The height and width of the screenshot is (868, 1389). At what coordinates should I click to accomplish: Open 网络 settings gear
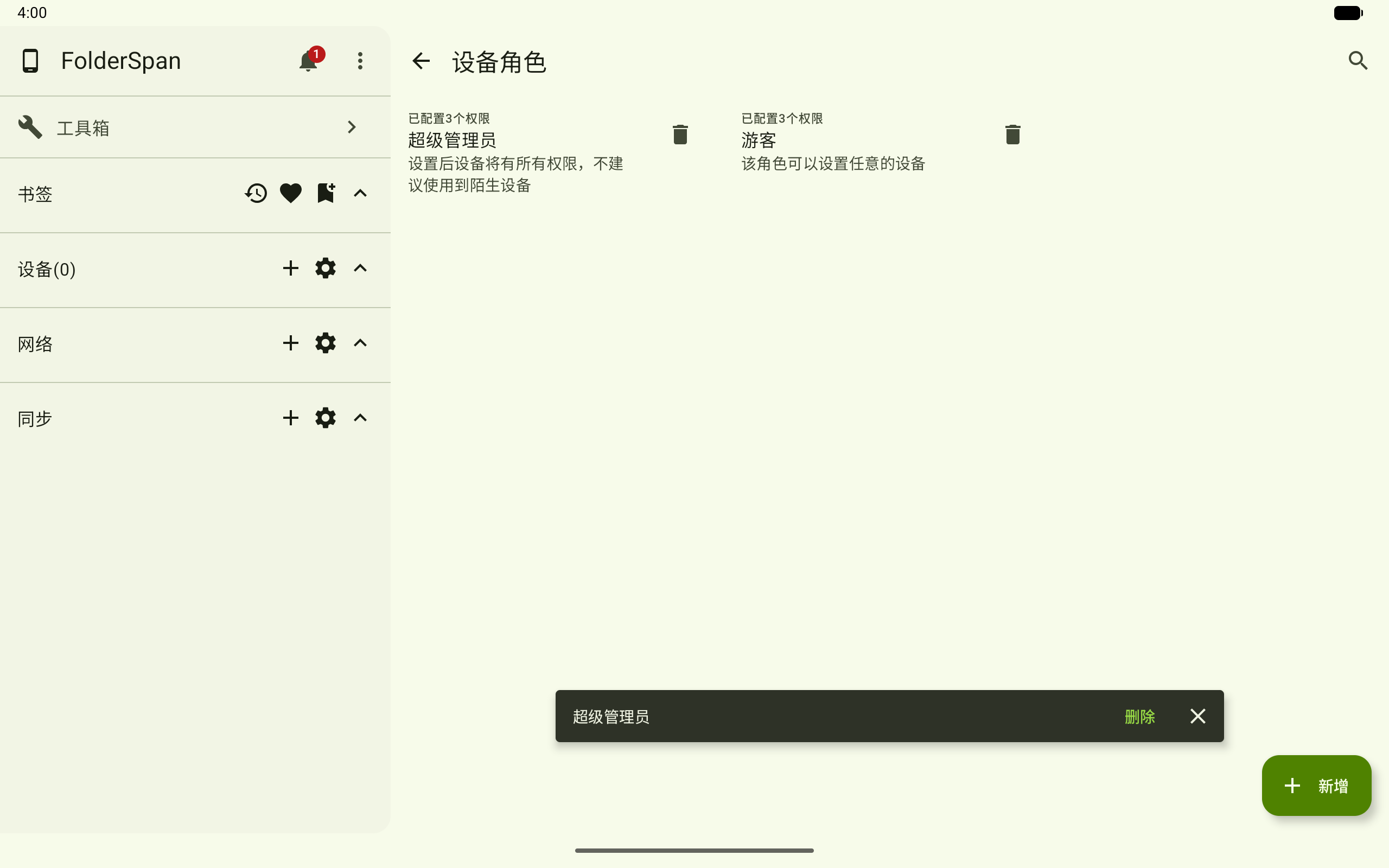326,343
